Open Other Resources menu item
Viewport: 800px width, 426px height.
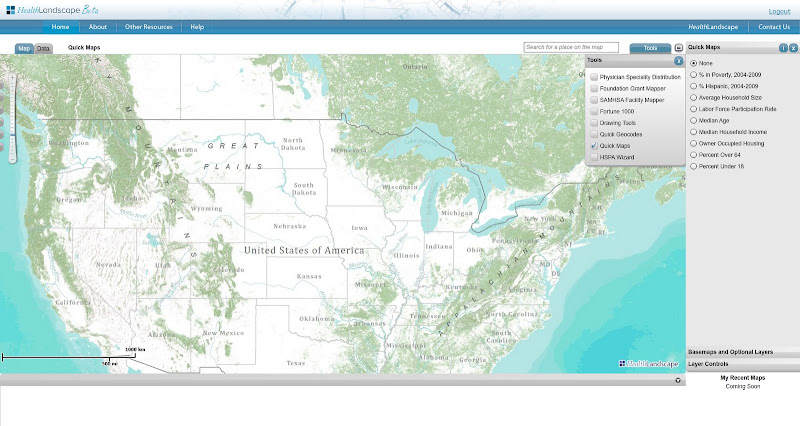[x=148, y=27]
